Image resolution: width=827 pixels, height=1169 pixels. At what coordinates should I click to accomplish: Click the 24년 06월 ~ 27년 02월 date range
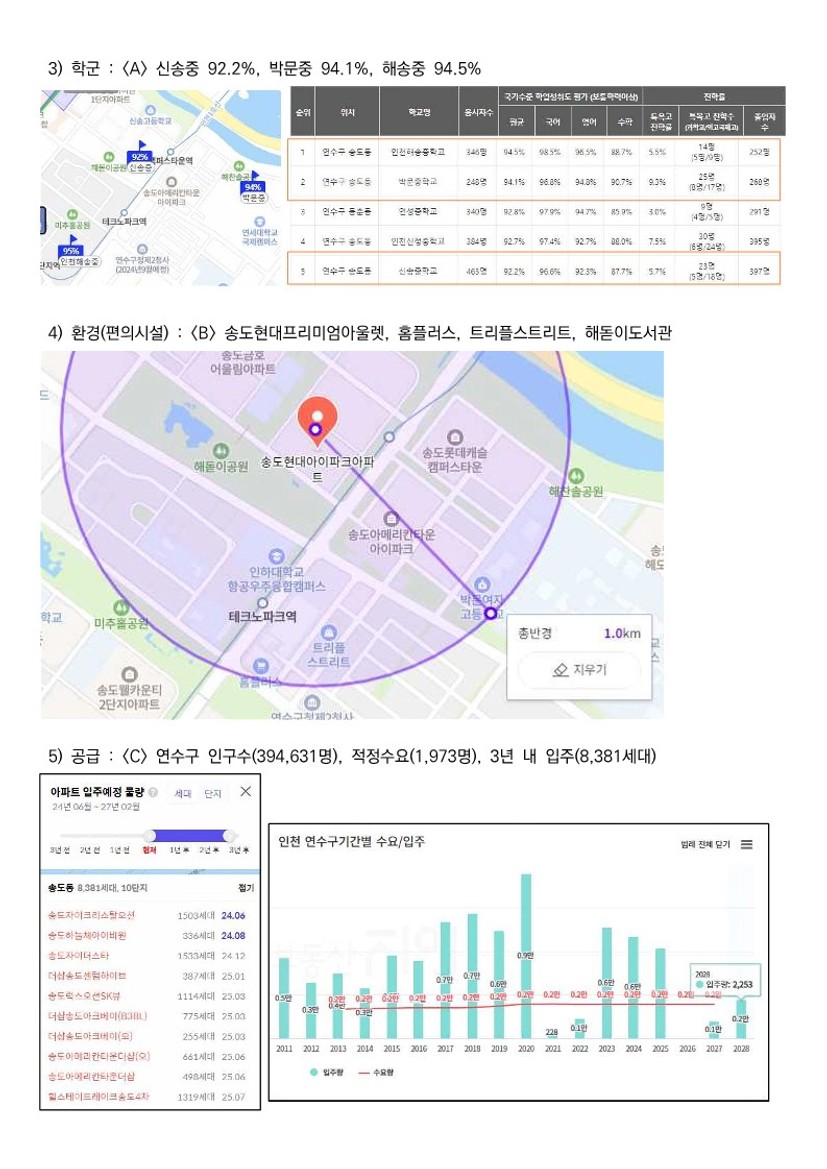tap(95, 807)
